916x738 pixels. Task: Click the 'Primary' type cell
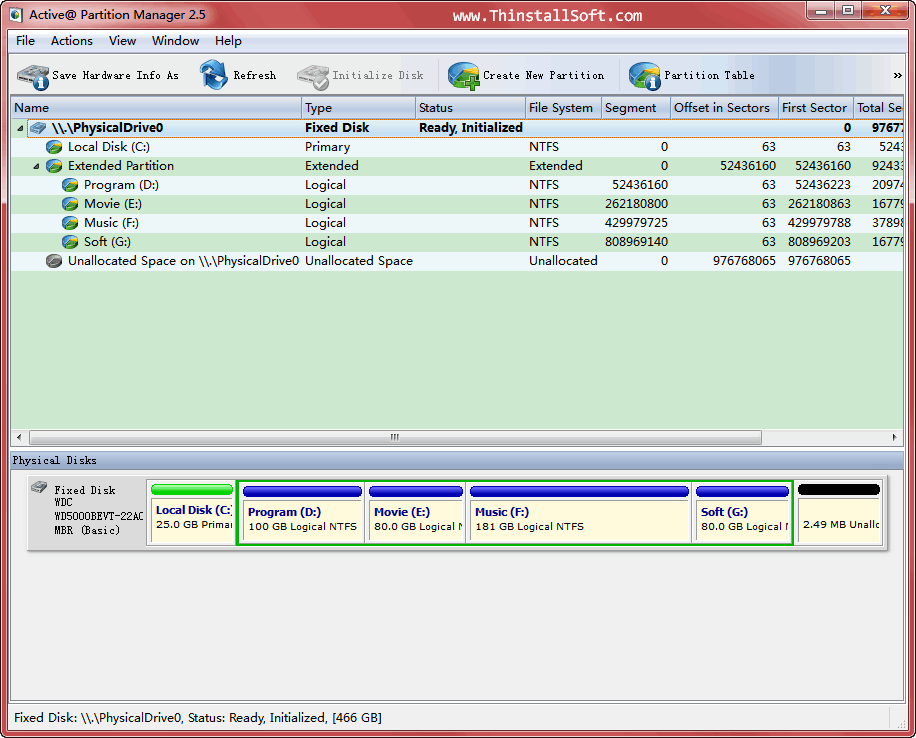(x=327, y=147)
